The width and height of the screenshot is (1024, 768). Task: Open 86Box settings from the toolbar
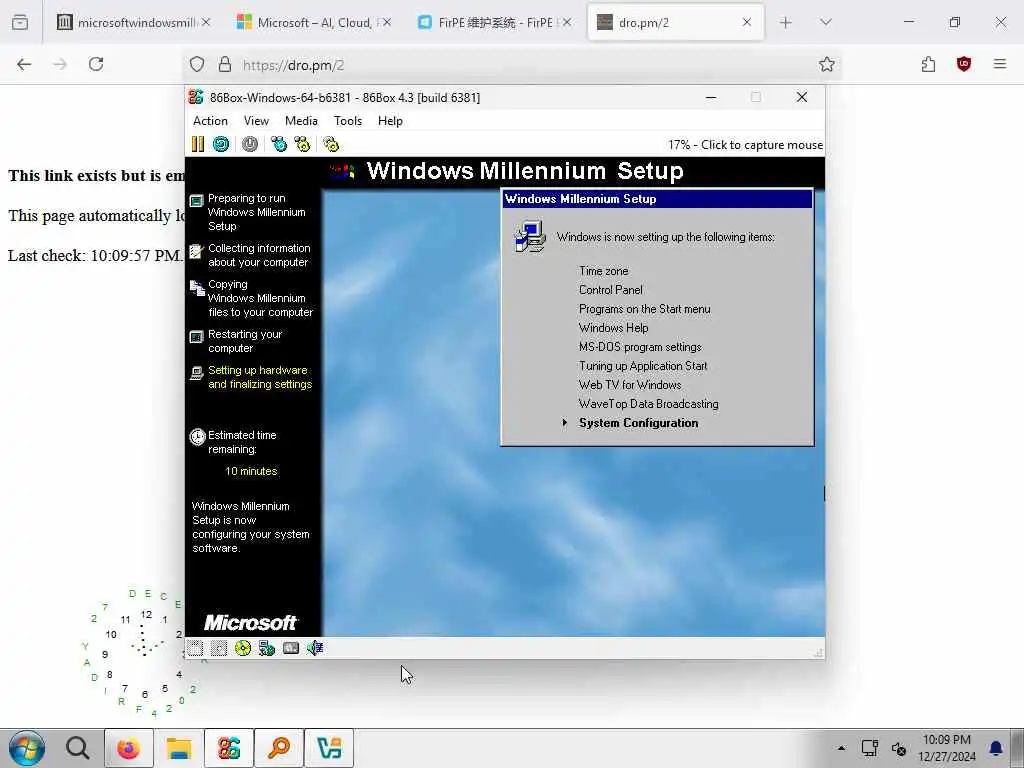331,144
